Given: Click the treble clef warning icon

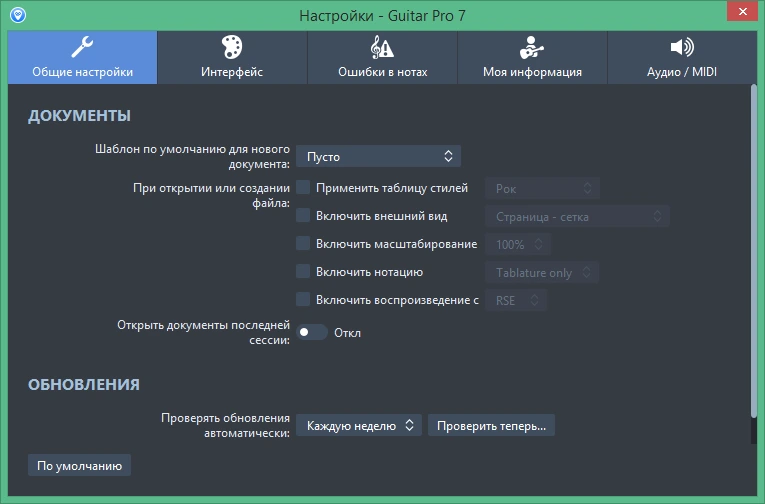Looking at the screenshot, I should (382, 47).
